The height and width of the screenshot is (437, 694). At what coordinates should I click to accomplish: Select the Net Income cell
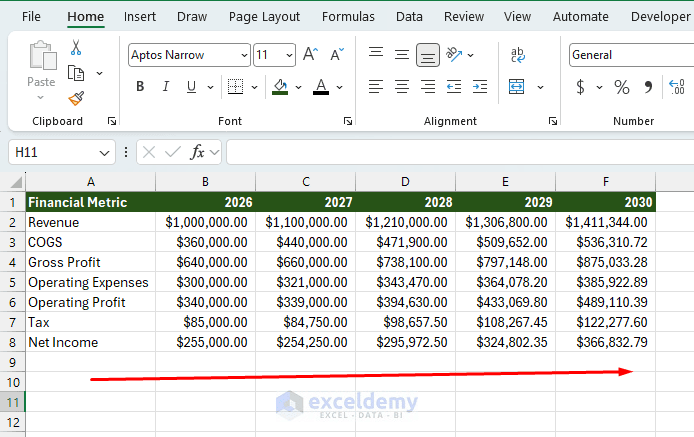[x=91, y=342]
